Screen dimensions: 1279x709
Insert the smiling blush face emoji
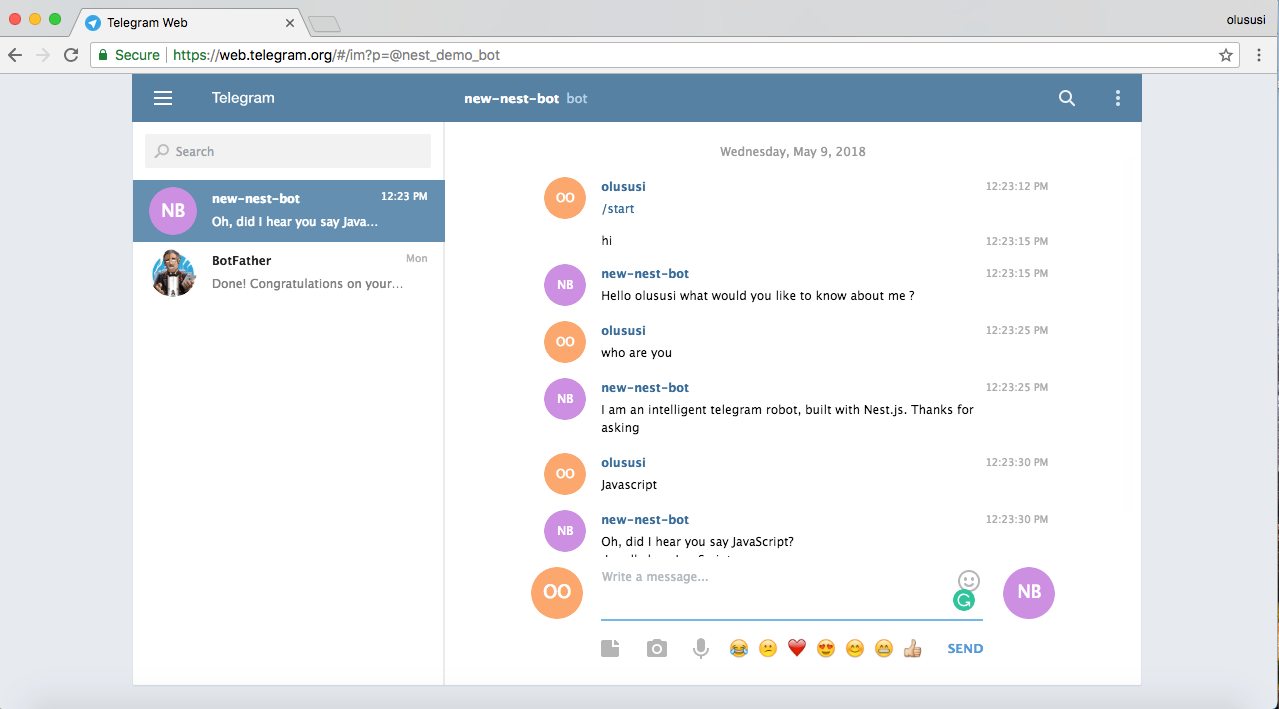coord(855,648)
